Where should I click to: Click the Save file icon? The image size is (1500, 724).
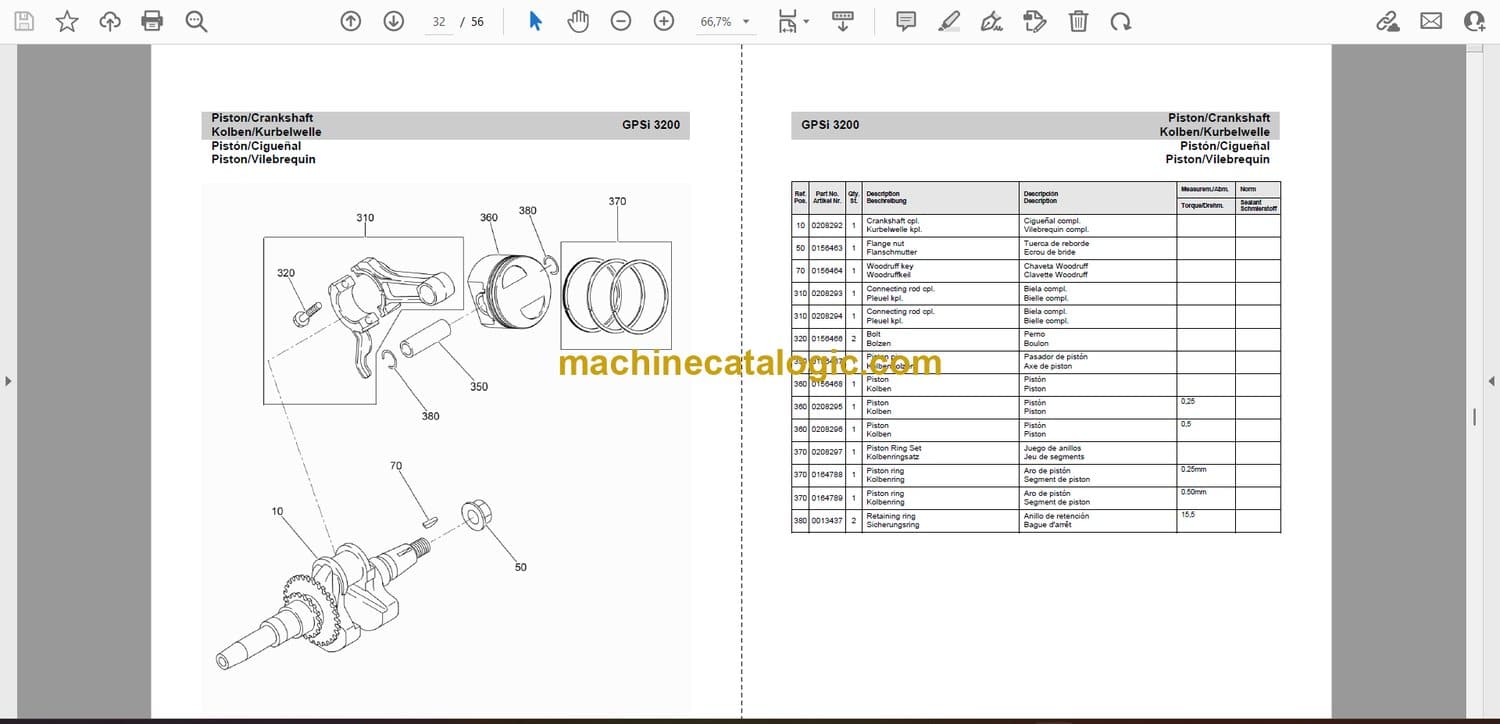point(23,21)
